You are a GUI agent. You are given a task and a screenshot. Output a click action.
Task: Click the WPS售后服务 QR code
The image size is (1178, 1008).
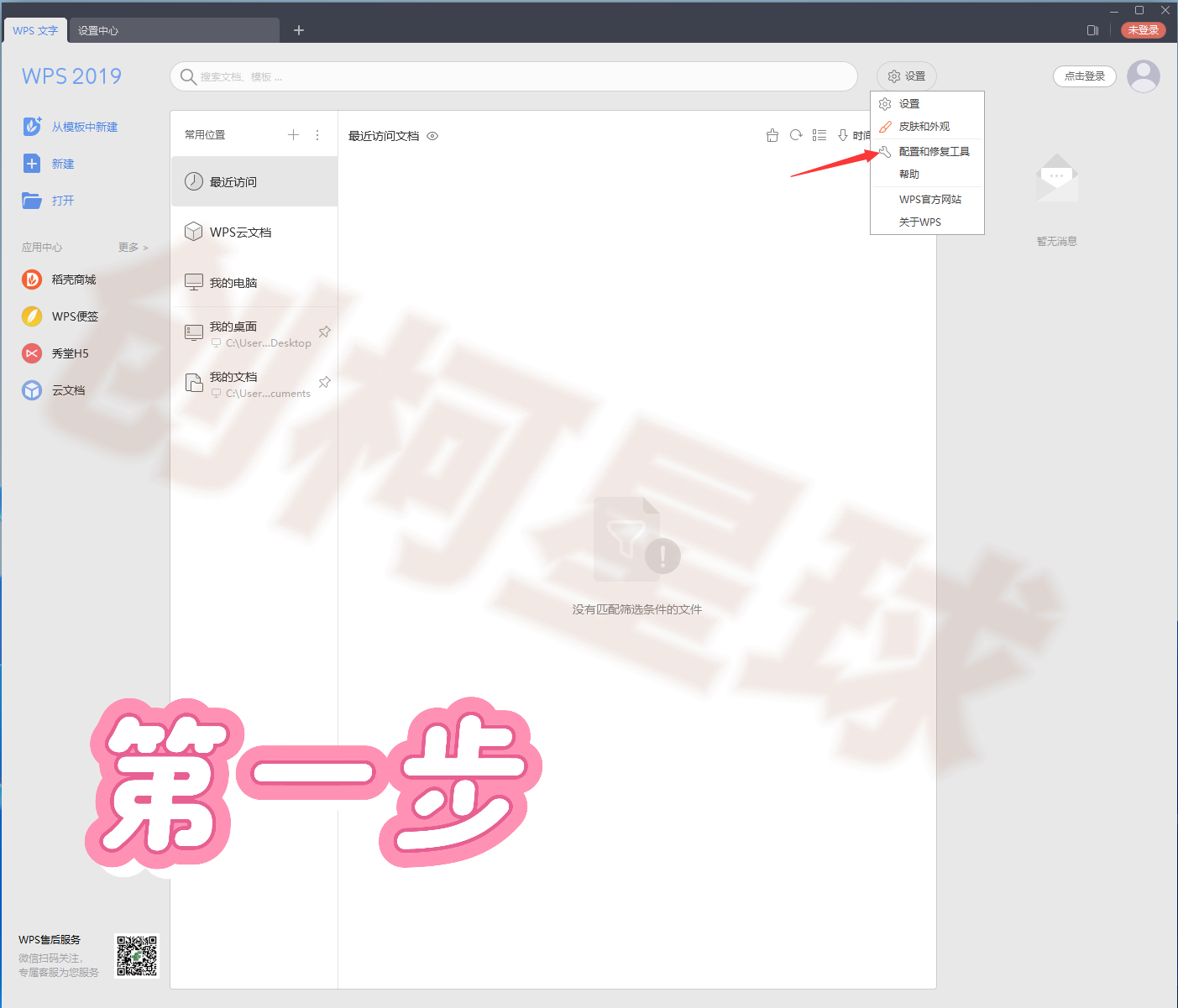click(x=137, y=956)
